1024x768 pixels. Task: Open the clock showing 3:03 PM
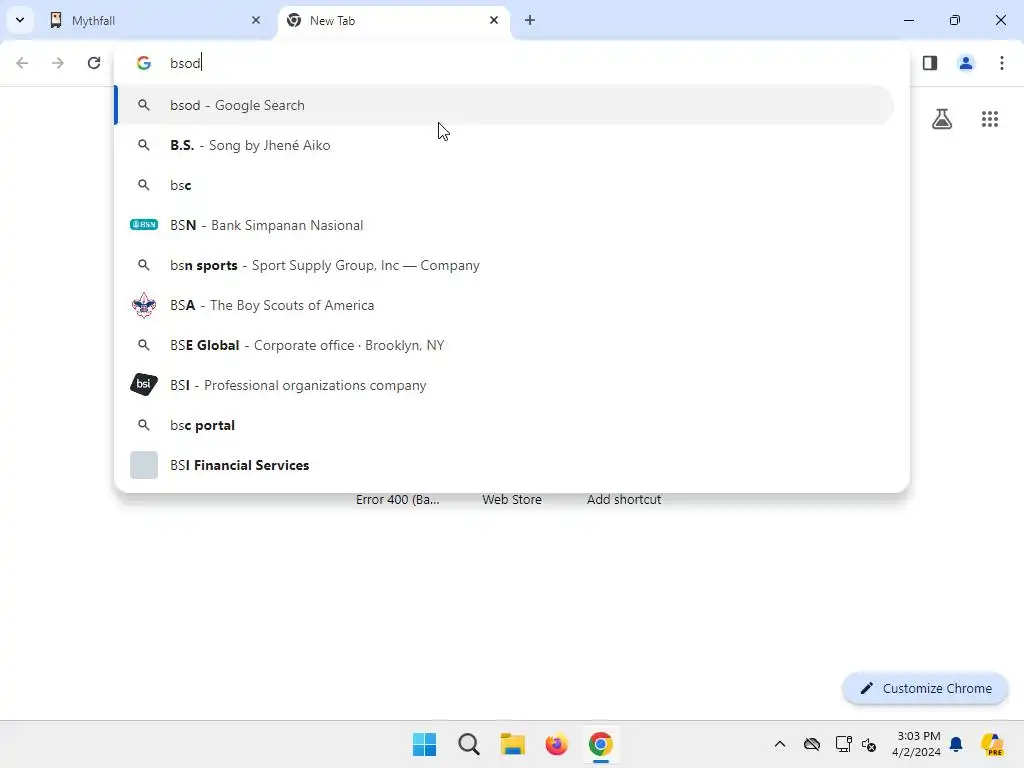[917, 744]
